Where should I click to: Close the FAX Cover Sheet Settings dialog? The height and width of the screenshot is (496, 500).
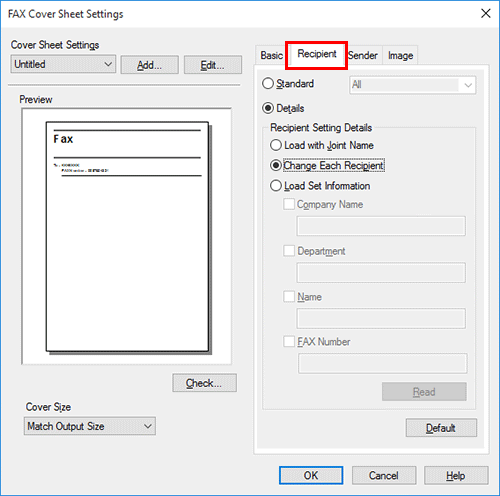tap(486, 13)
